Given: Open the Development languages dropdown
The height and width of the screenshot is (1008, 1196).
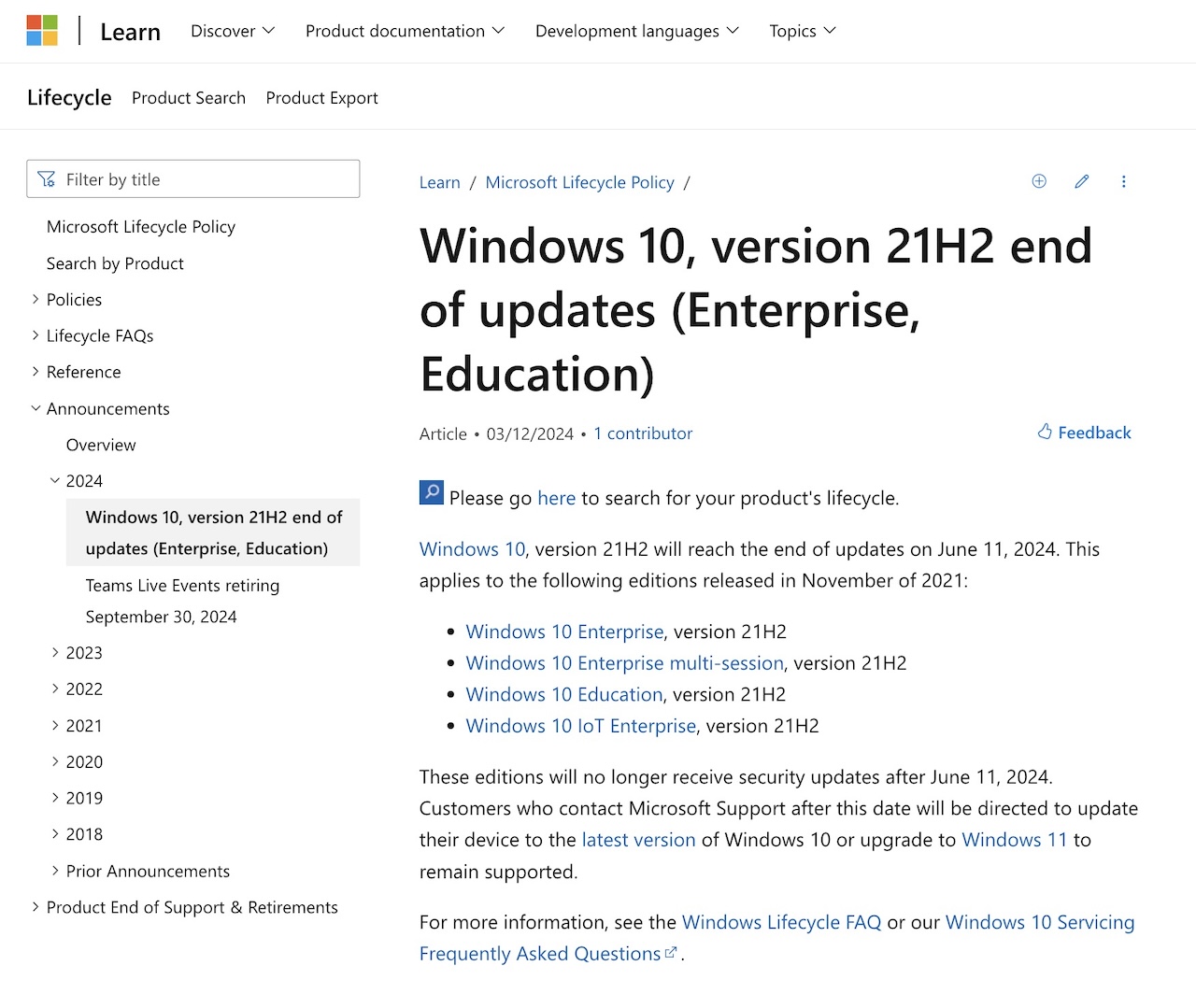Looking at the screenshot, I should pos(637,31).
